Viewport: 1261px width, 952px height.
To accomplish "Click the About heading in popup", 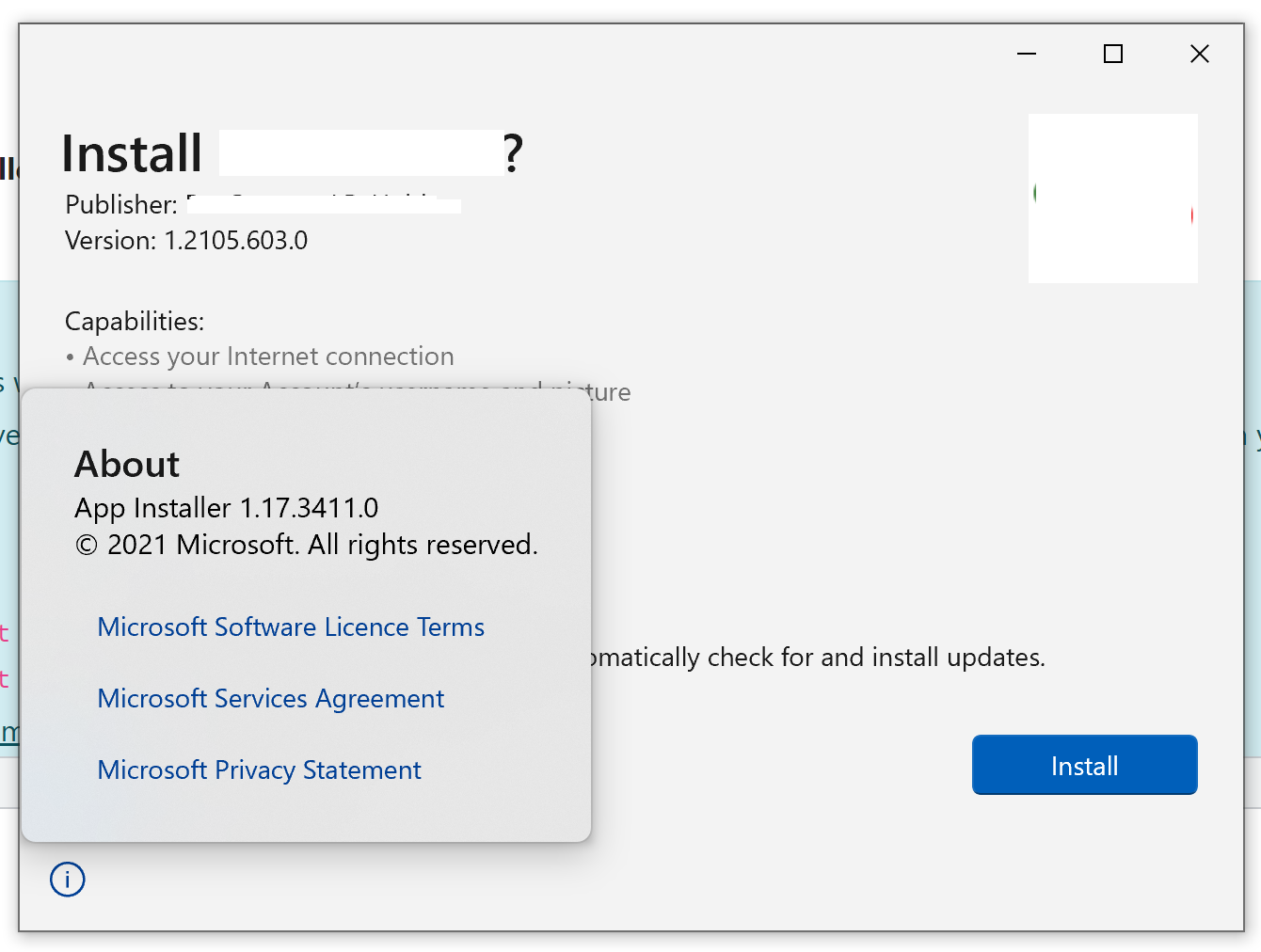I will coord(127,465).
